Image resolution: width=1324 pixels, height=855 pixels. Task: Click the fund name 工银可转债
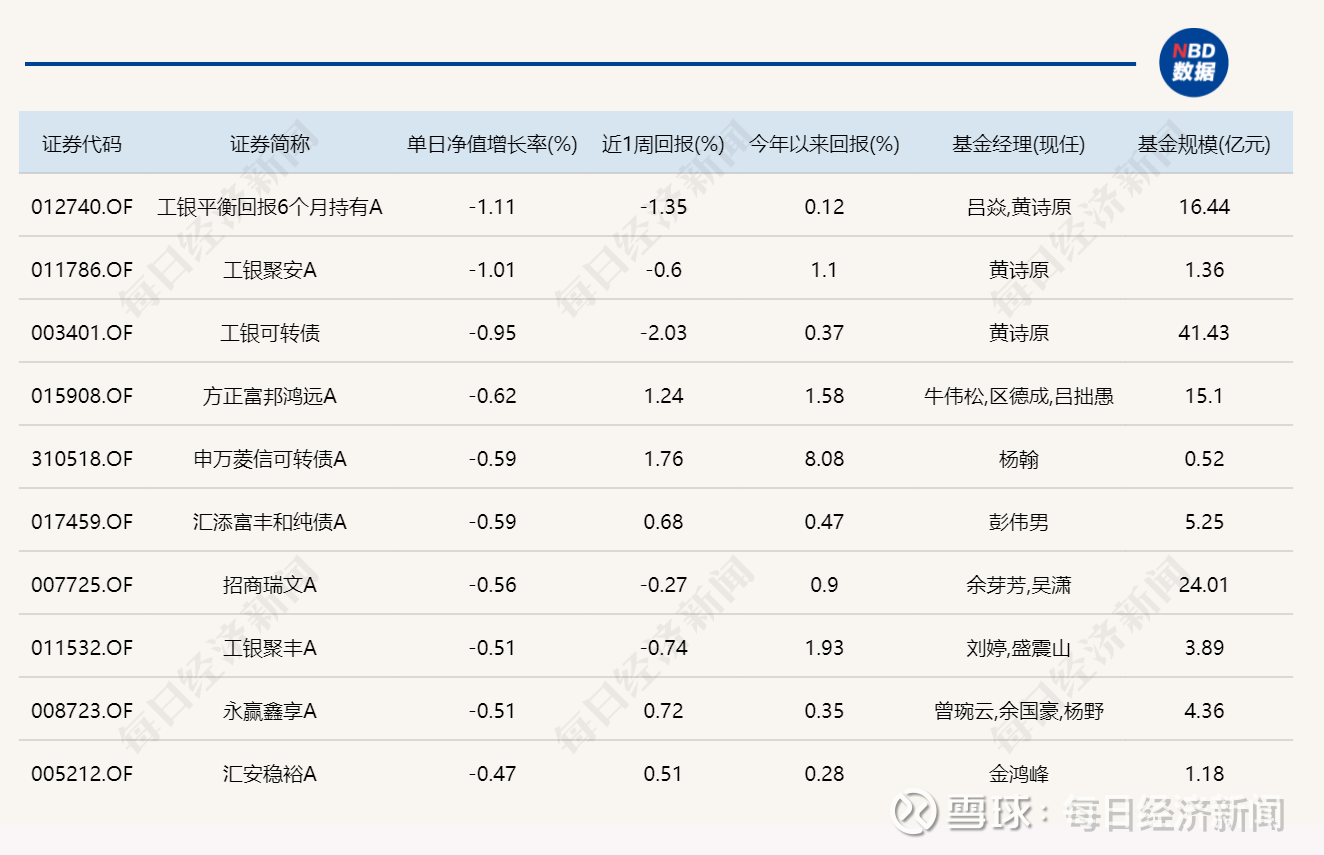[270, 333]
